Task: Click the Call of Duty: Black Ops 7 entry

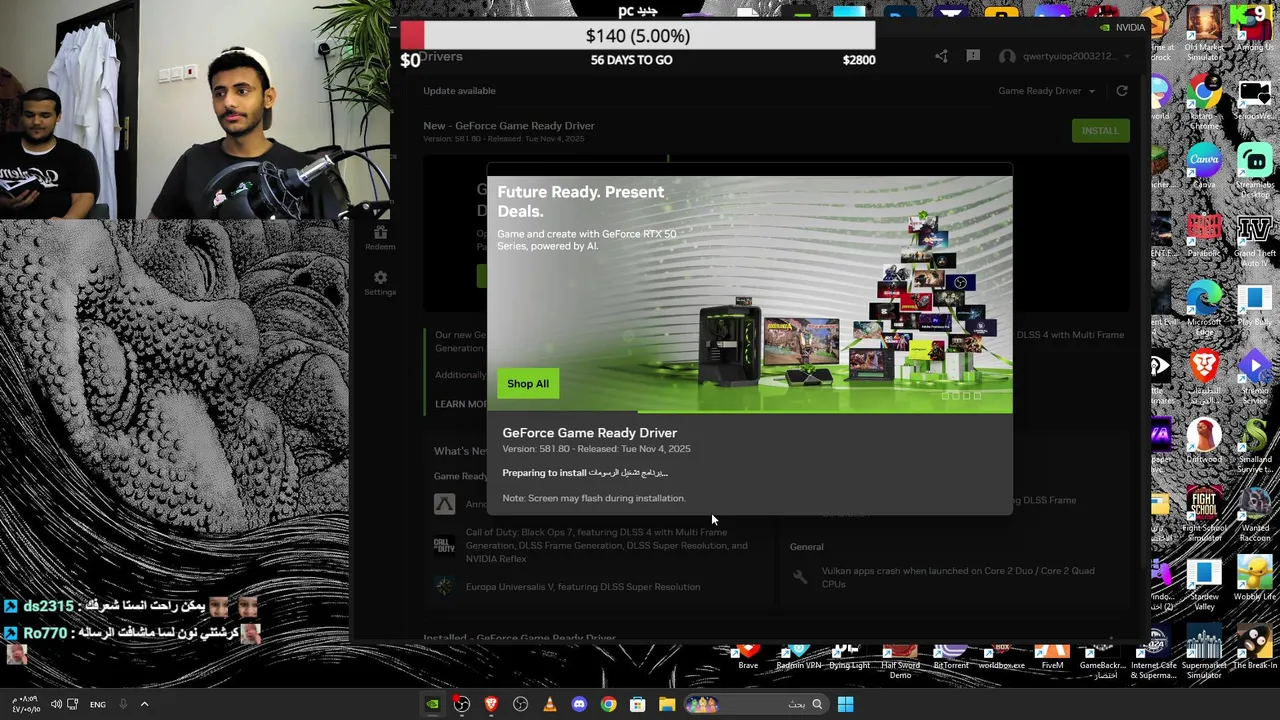Action: [x=595, y=546]
